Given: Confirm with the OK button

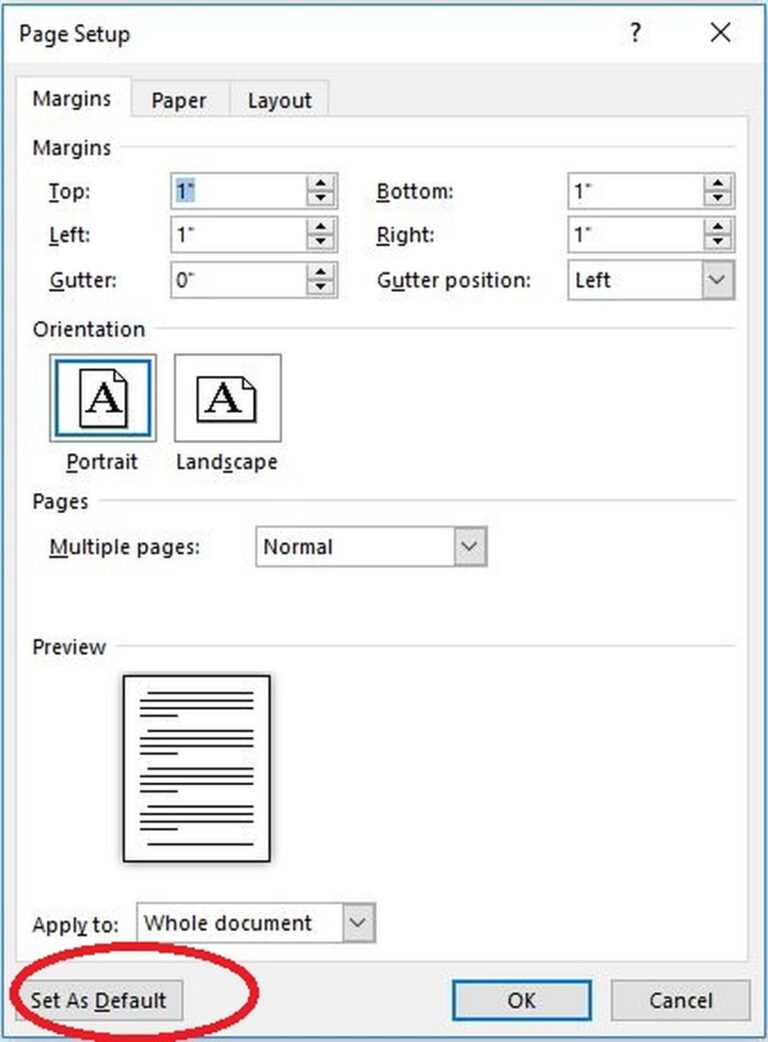Looking at the screenshot, I should tap(522, 1000).
